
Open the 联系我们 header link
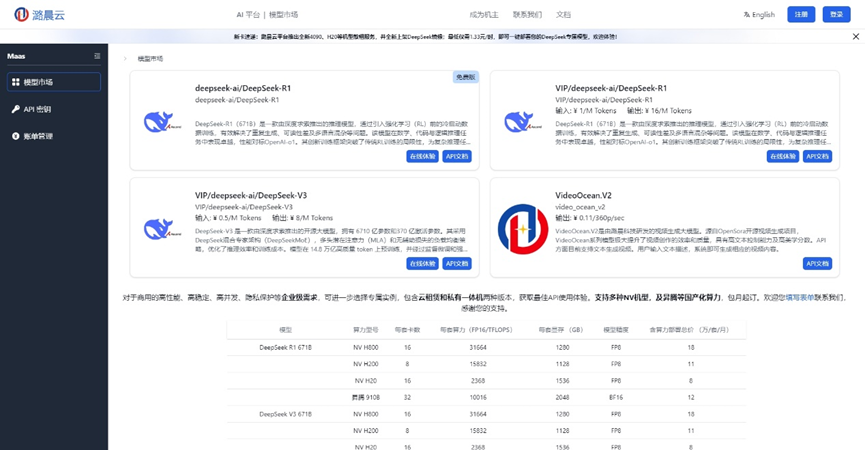click(x=527, y=15)
